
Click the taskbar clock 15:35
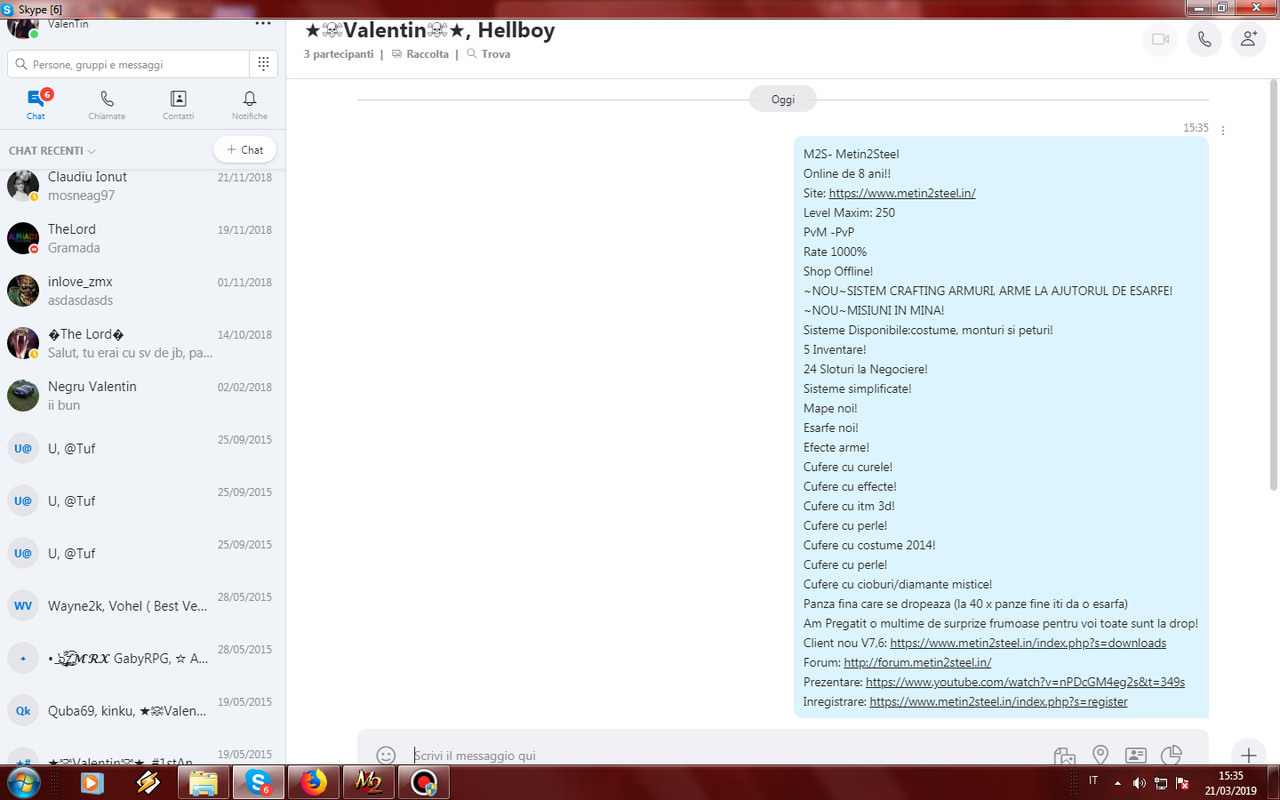click(1231, 782)
